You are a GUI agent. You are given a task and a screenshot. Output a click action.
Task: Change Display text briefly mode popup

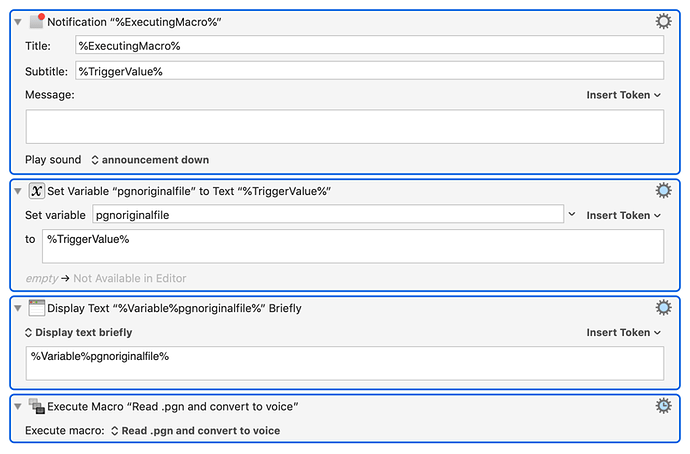point(78,333)
